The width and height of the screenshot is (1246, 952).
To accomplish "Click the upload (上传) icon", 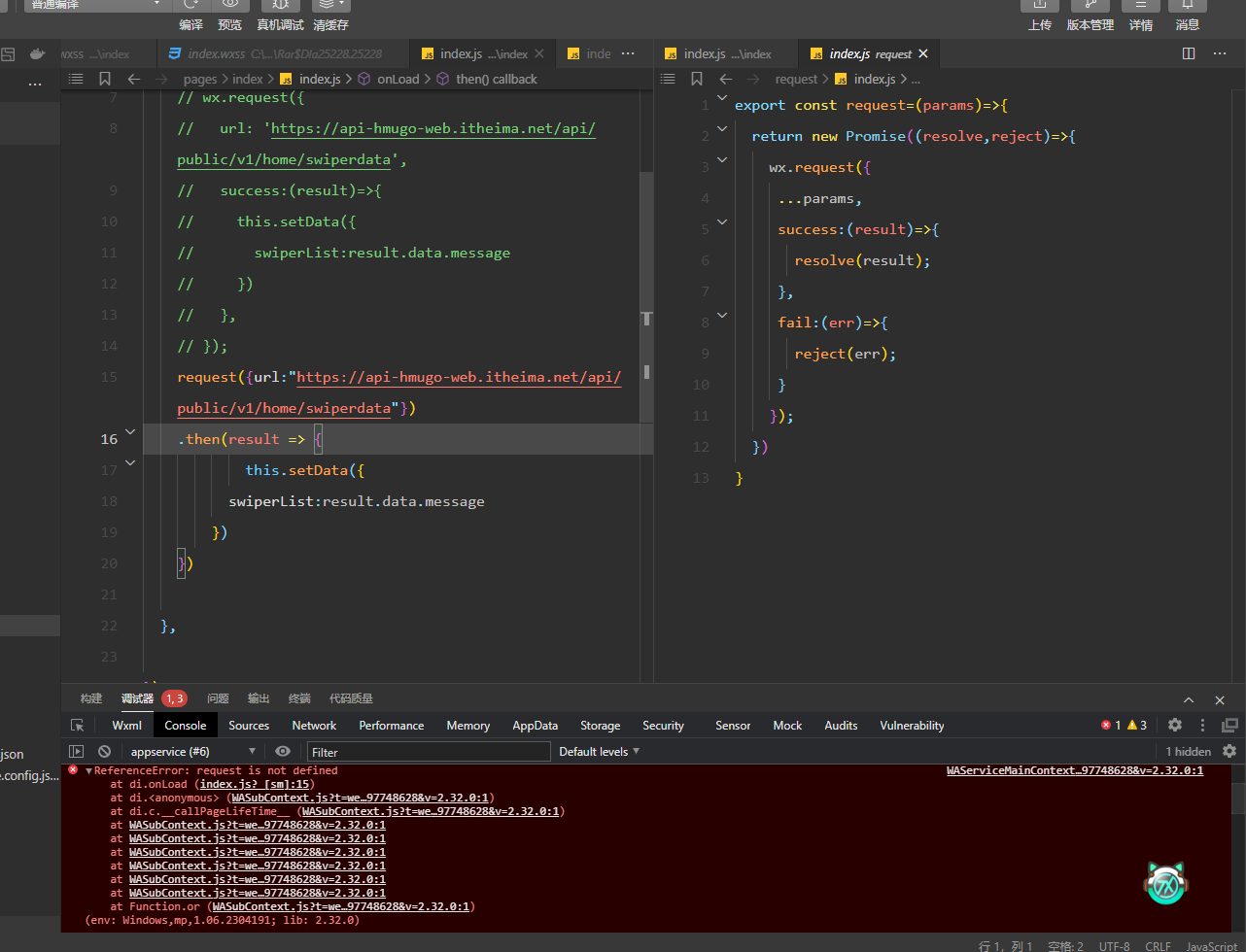I will [1040, 5].
